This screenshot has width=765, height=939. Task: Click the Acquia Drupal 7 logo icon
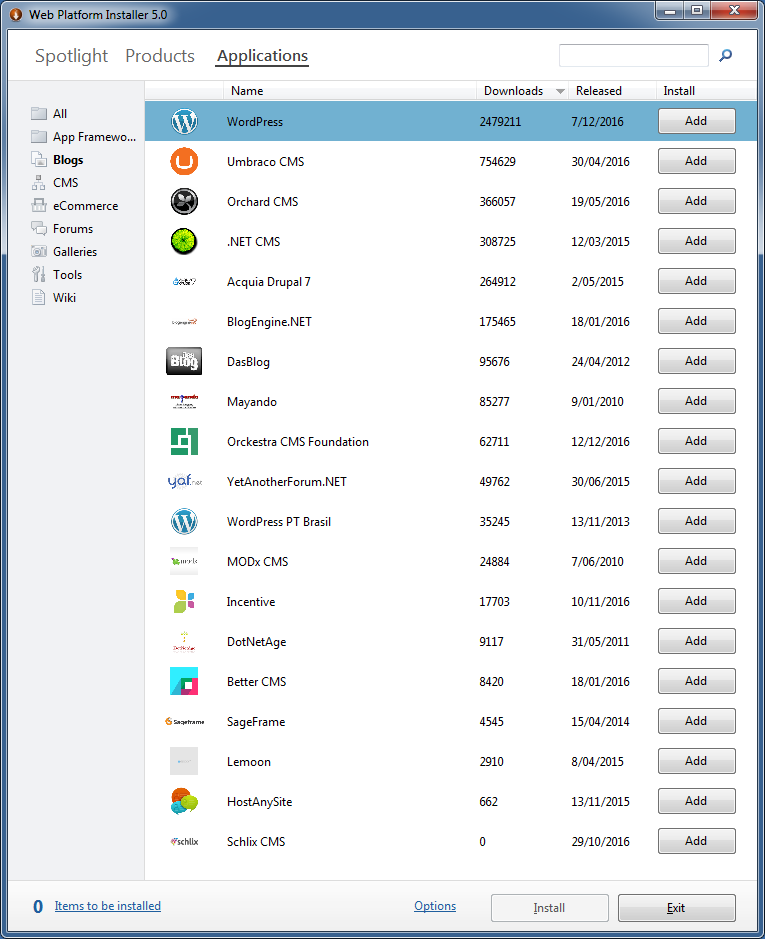pyautogui.click(x=184, y=281)
